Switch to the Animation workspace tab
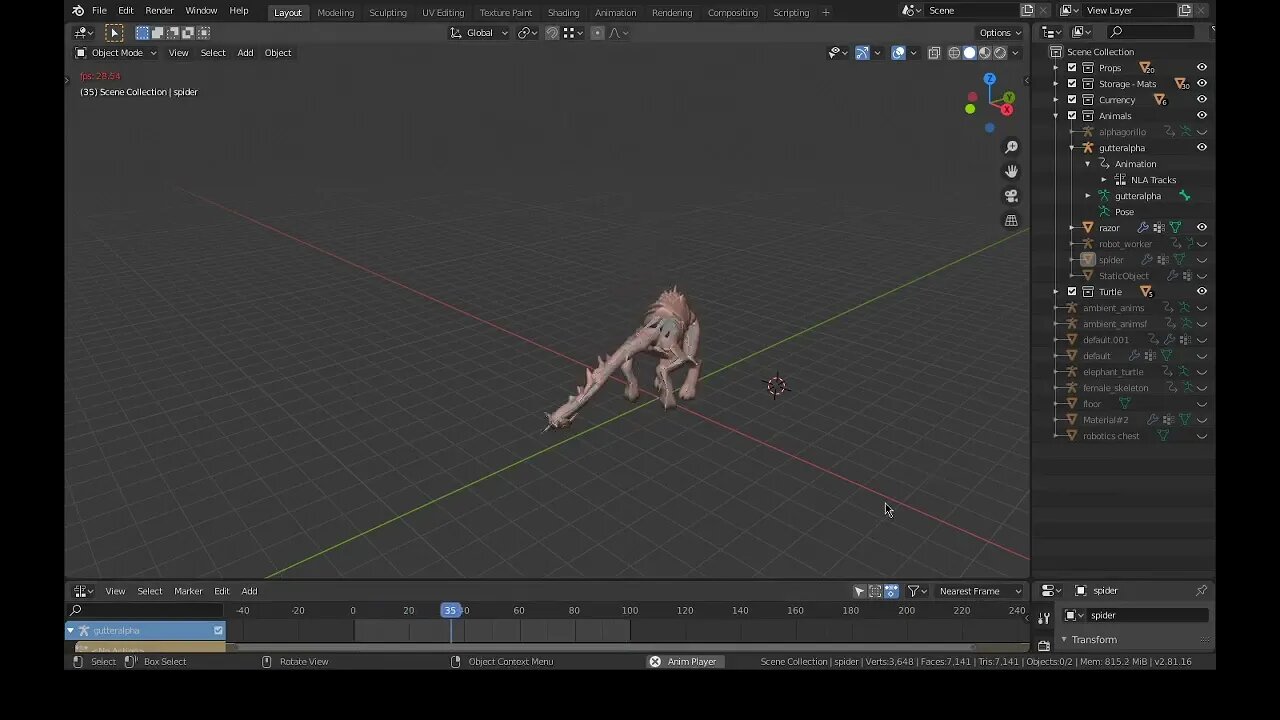 pos(615,13)
